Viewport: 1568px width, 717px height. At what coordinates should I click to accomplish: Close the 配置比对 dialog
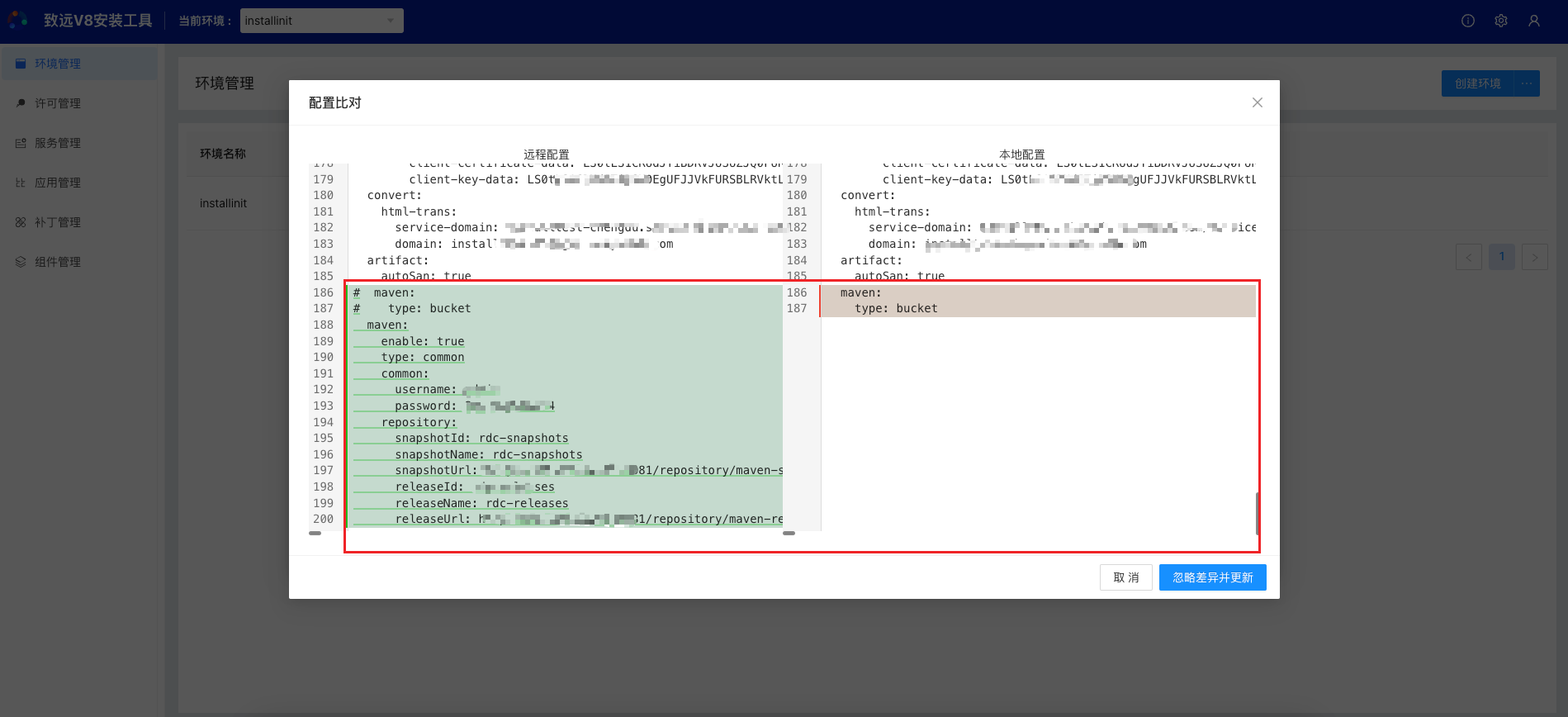[x=1258, y=102]
